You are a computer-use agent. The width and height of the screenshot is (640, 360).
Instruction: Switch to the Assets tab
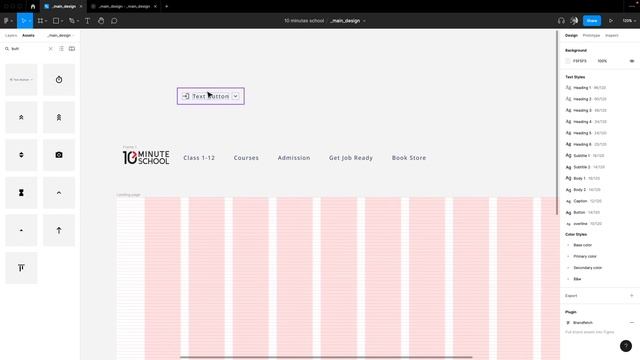click(28, 36)
